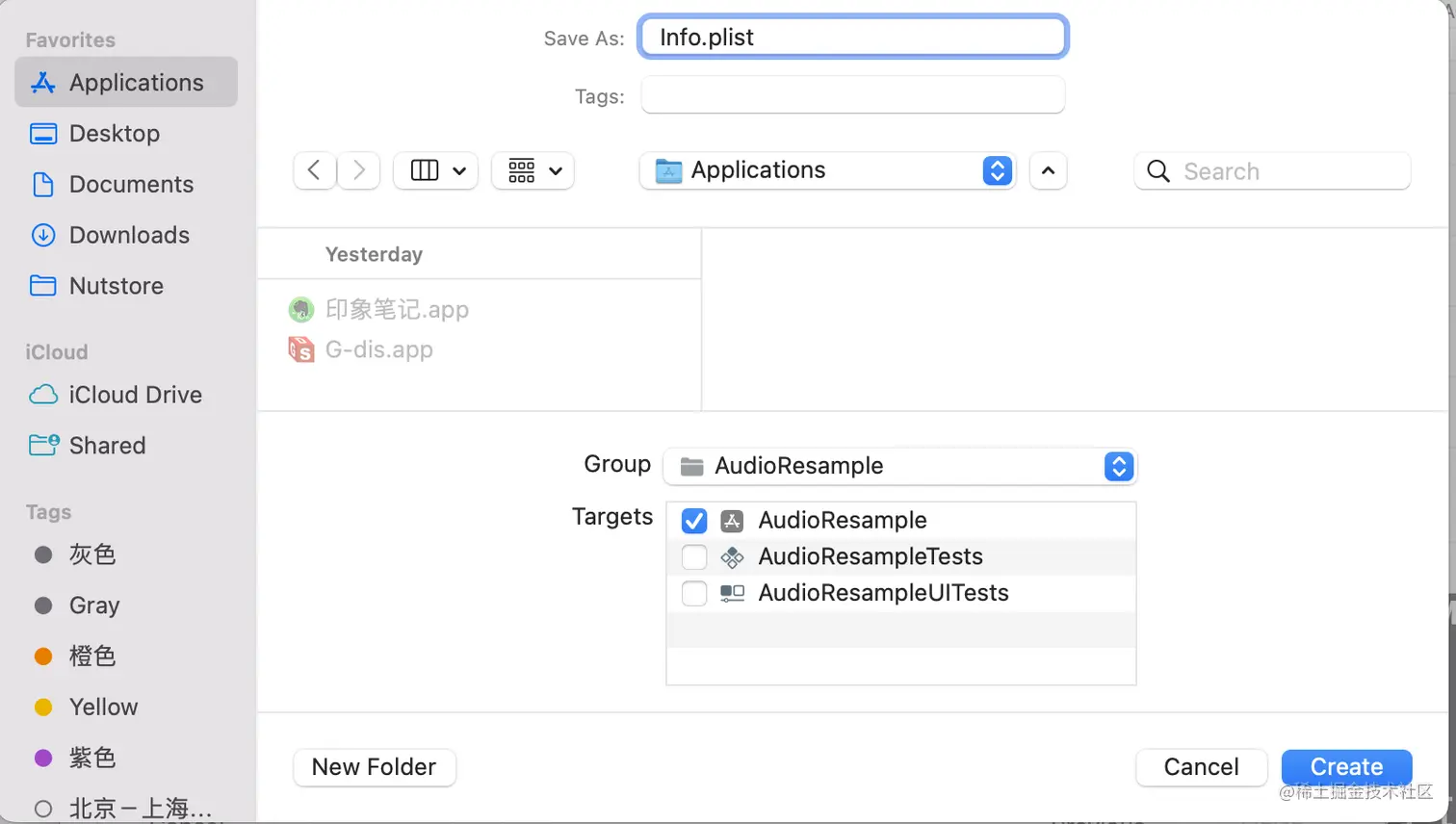Click the Create button
The height and width of the screenshot is (824, 1456).
[1345, 767]
